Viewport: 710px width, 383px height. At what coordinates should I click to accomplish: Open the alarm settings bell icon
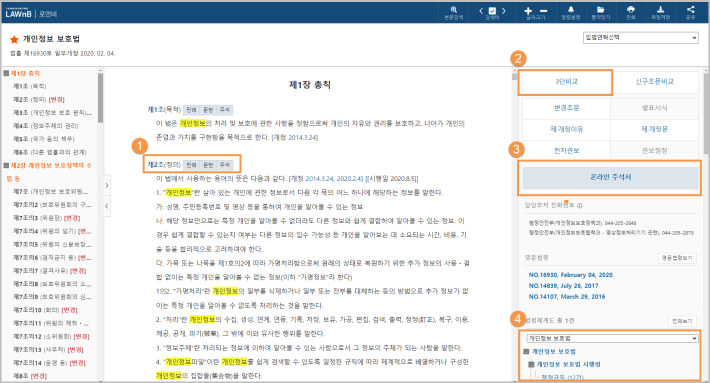click(571, 12)
